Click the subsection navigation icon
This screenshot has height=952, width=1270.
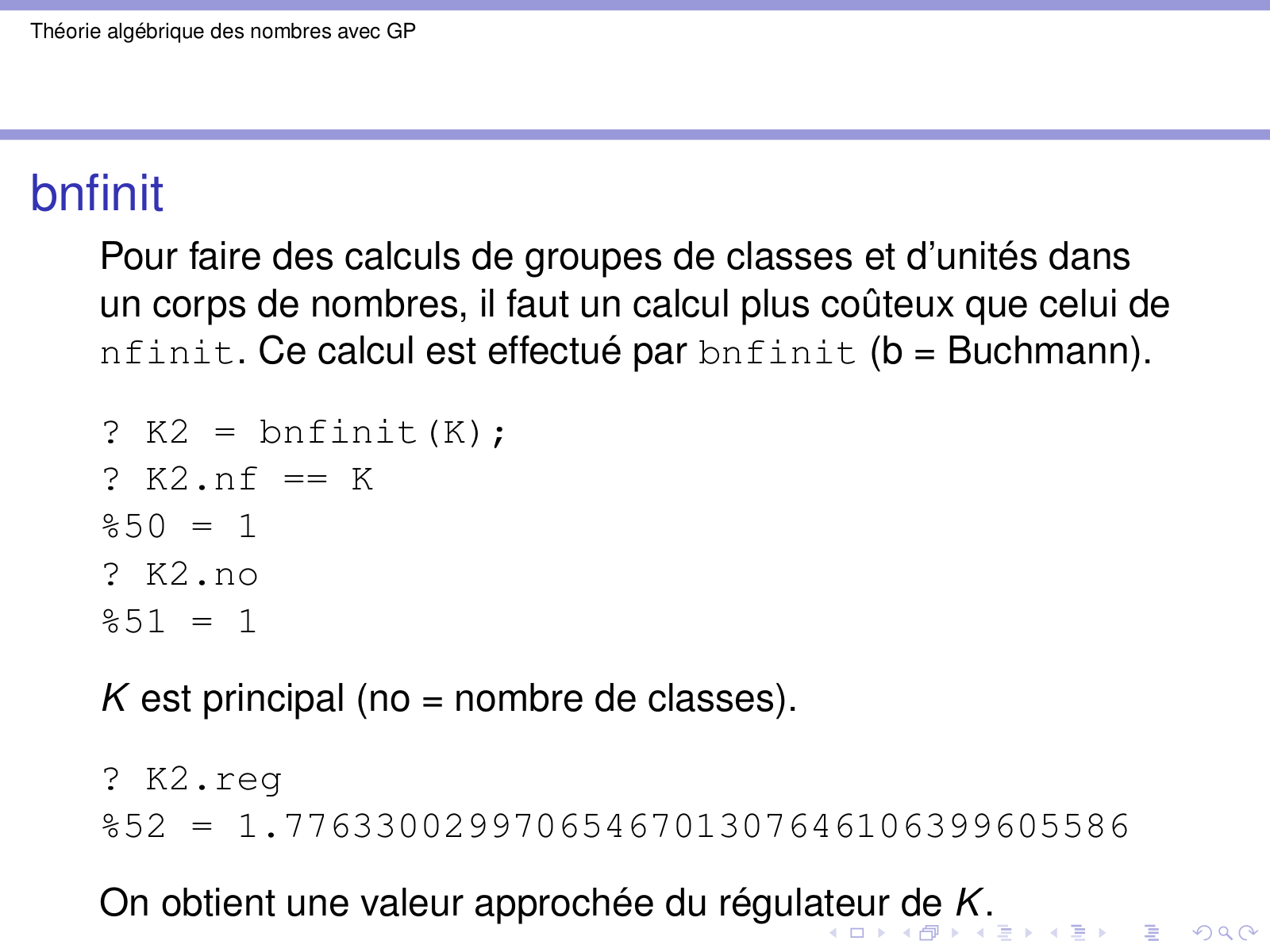[x=1004, y=933]
